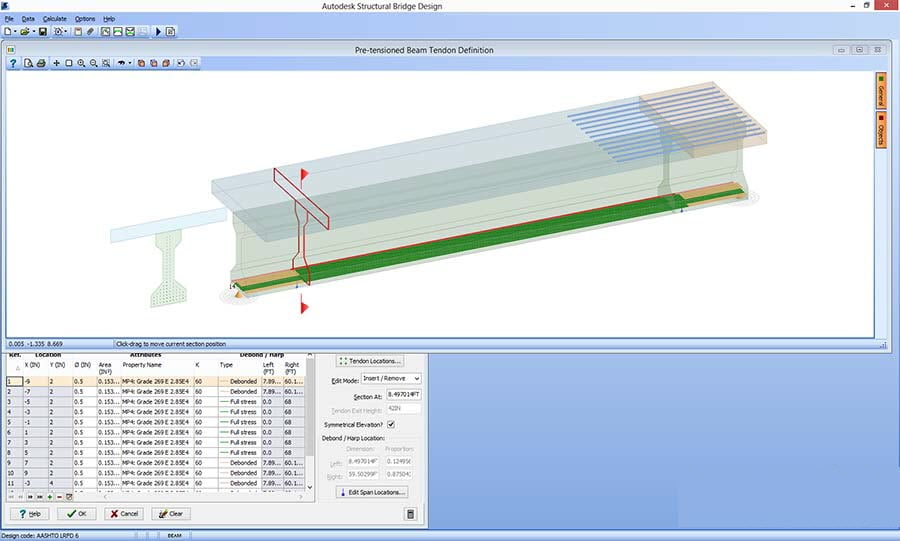The height and width of the screenshot is (541, 900).
Task: Click the Property Name cell in row 5
Action: pyautogui.click(x=157, y=422)
